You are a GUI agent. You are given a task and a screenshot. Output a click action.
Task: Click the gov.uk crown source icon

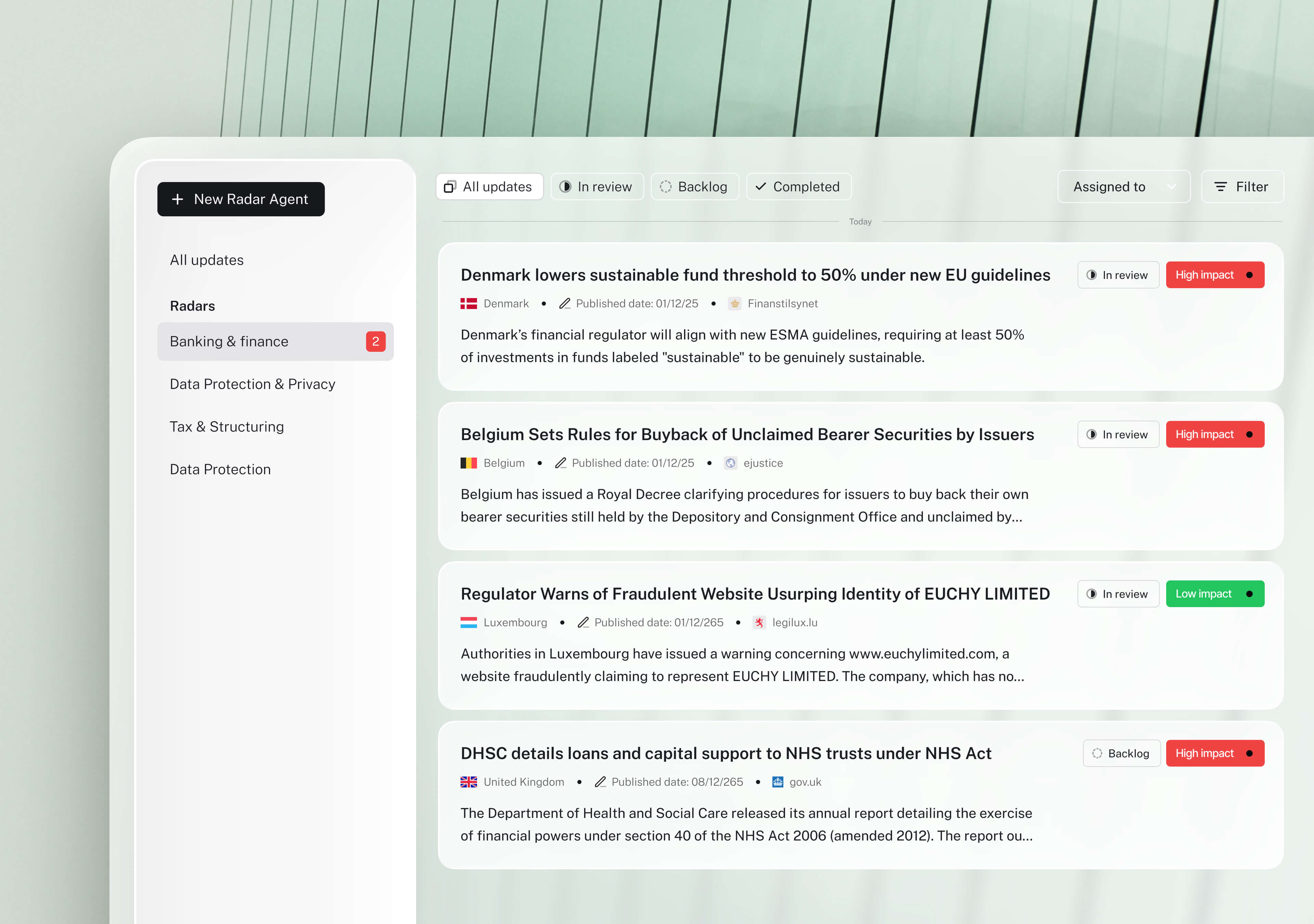point(777,782)
